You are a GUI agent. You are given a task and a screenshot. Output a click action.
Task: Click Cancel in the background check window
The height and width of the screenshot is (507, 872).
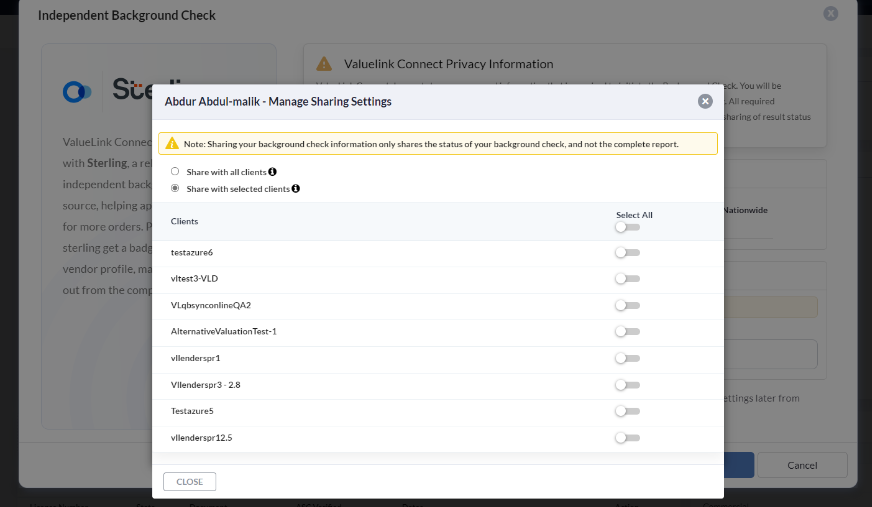(802, 465)
